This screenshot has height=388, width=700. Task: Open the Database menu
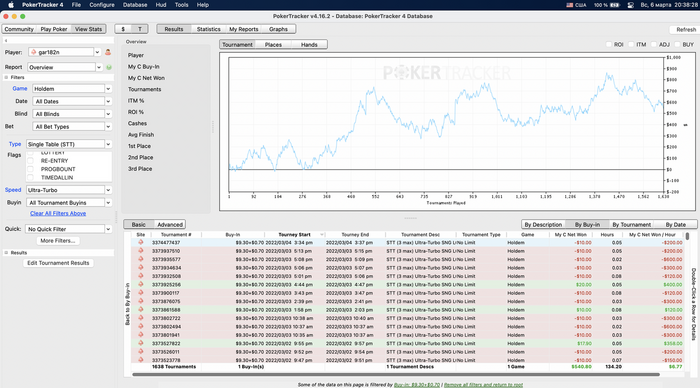coord(135,5)
